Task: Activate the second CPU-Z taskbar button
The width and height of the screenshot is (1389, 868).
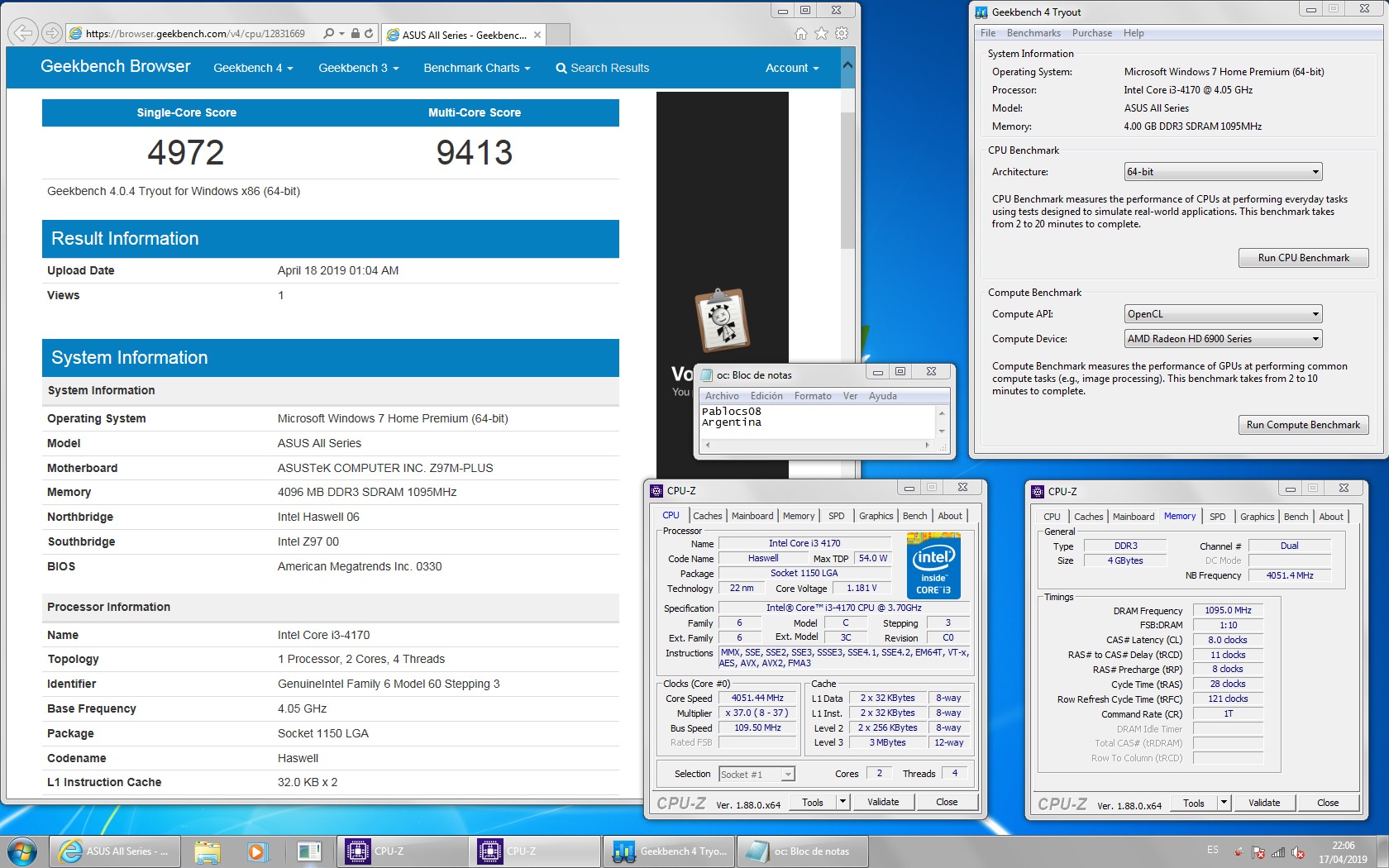Action: pos(535,851)
